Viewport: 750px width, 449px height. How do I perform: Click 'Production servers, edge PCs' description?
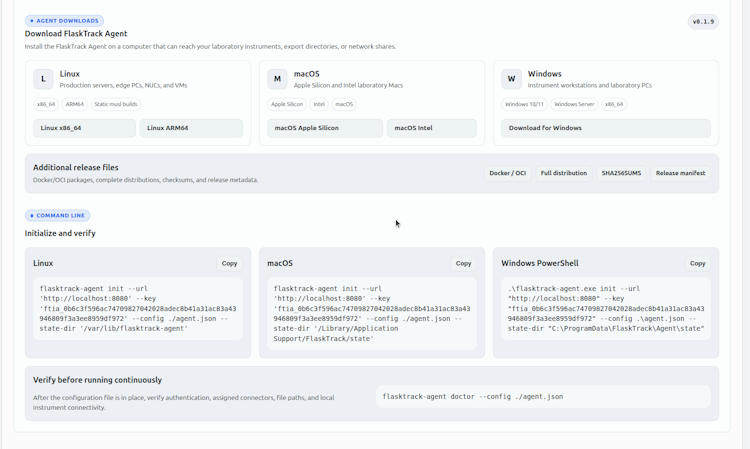[123, 86]
